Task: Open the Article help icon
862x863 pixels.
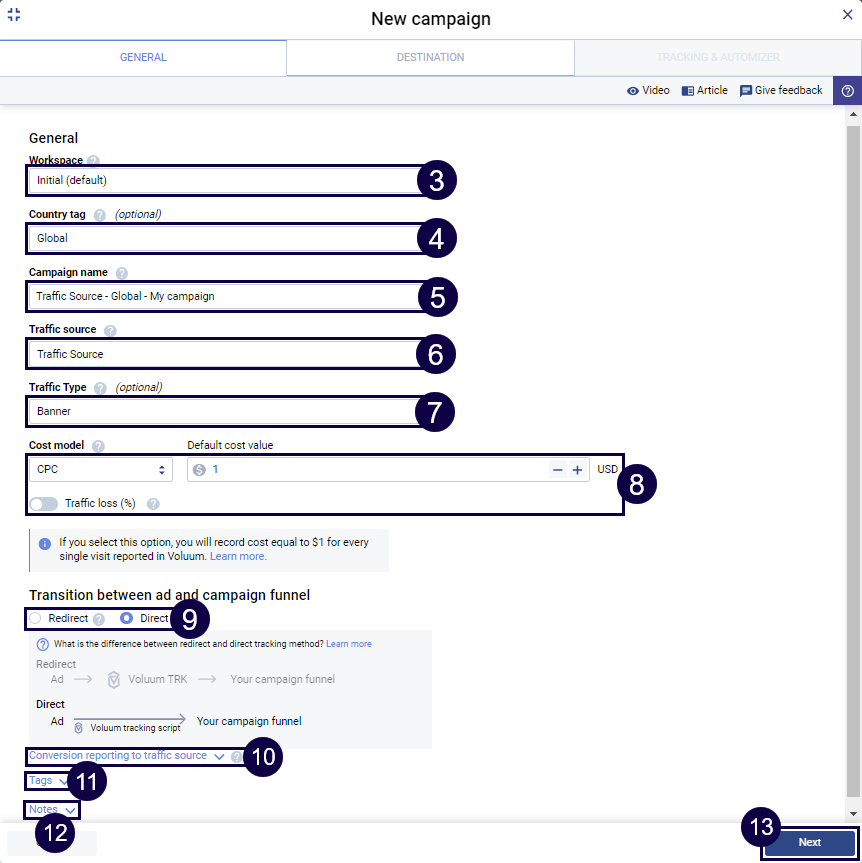Action: pos(688,91)
